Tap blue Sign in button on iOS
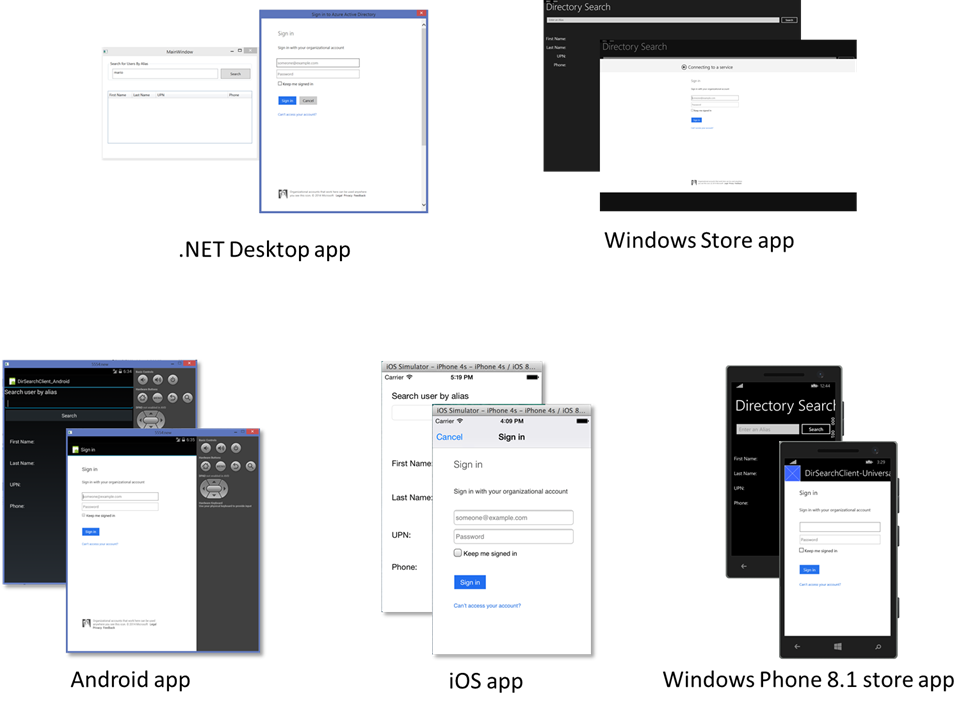The width and height of the screenshot is (970, 710). coord(470,582)
